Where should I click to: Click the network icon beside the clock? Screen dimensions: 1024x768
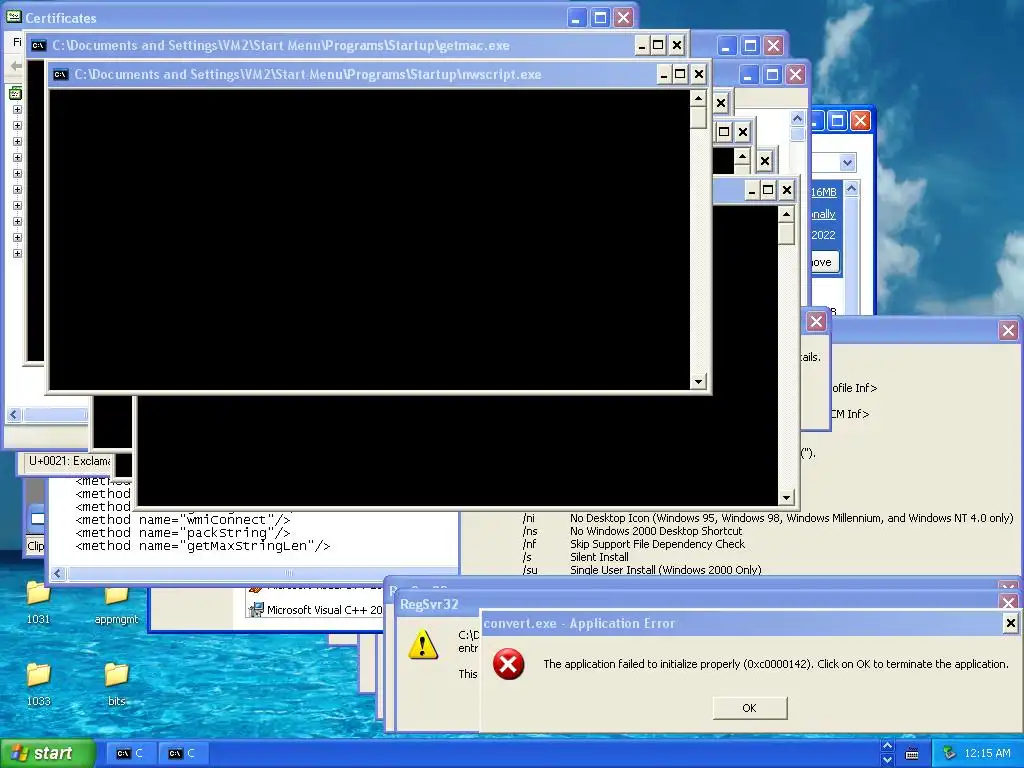pos(950,754)
